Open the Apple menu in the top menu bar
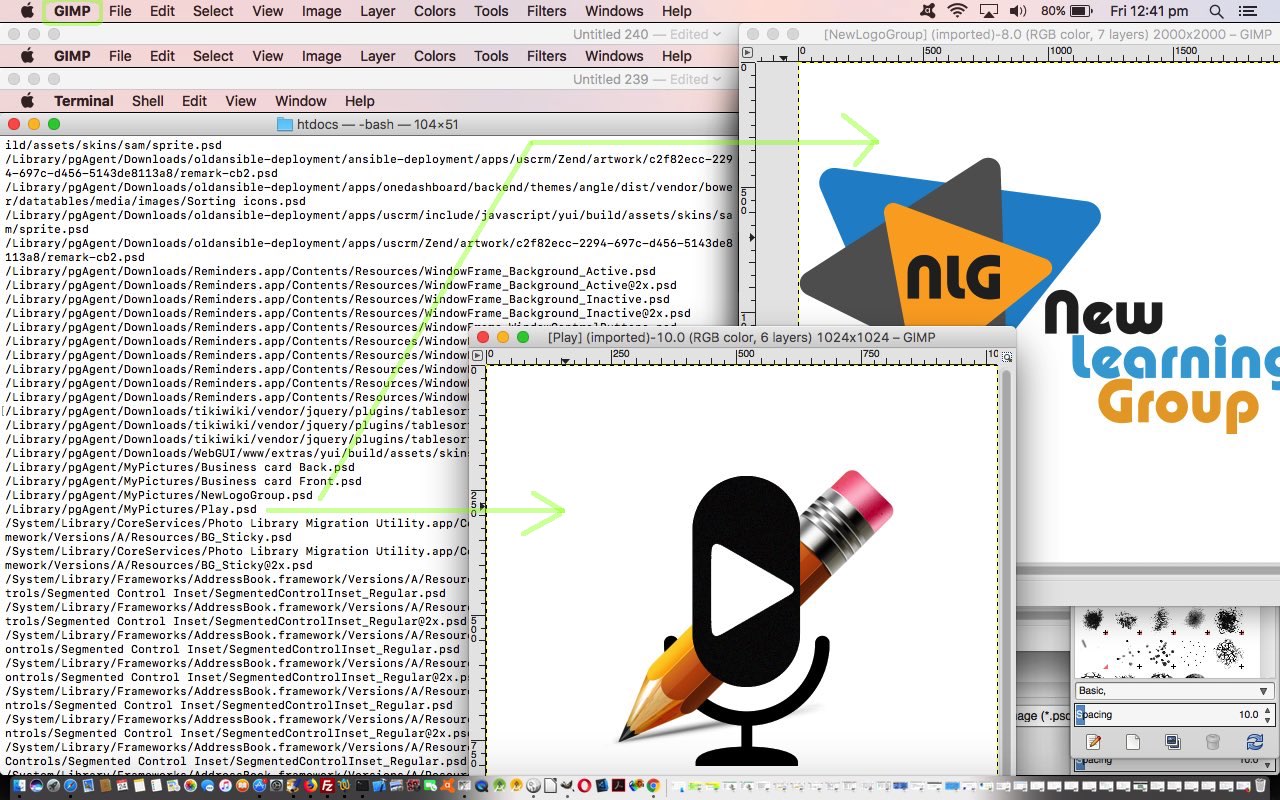The height and width of the screenshot is (800, 1280). point(27,11)
